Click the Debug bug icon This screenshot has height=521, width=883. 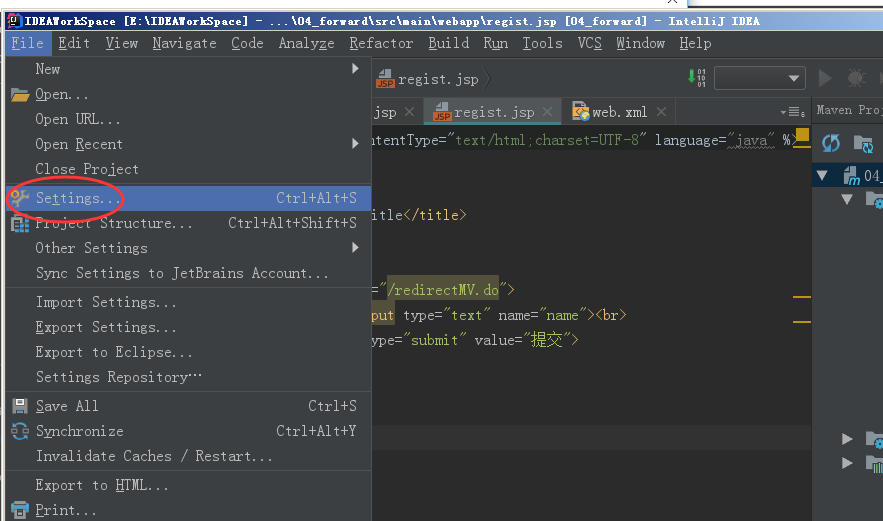tap(857, 78)
